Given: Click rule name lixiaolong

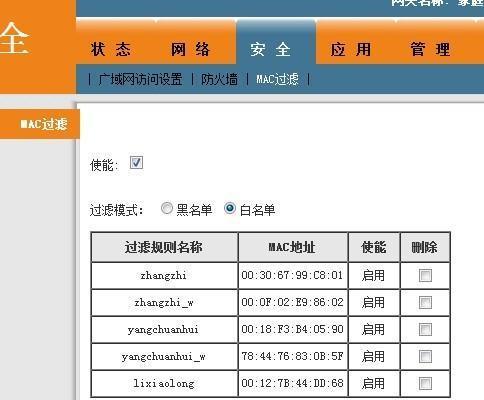Looking at the screenshot, I should tap(164, 383).
